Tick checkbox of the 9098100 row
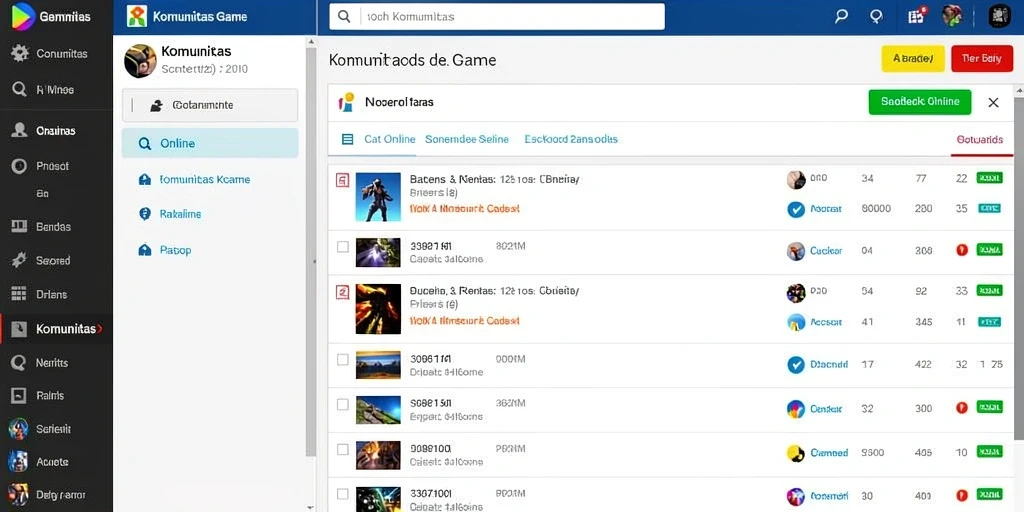The height and width of the screenshot is (512, 1024). tap(342, 449)
